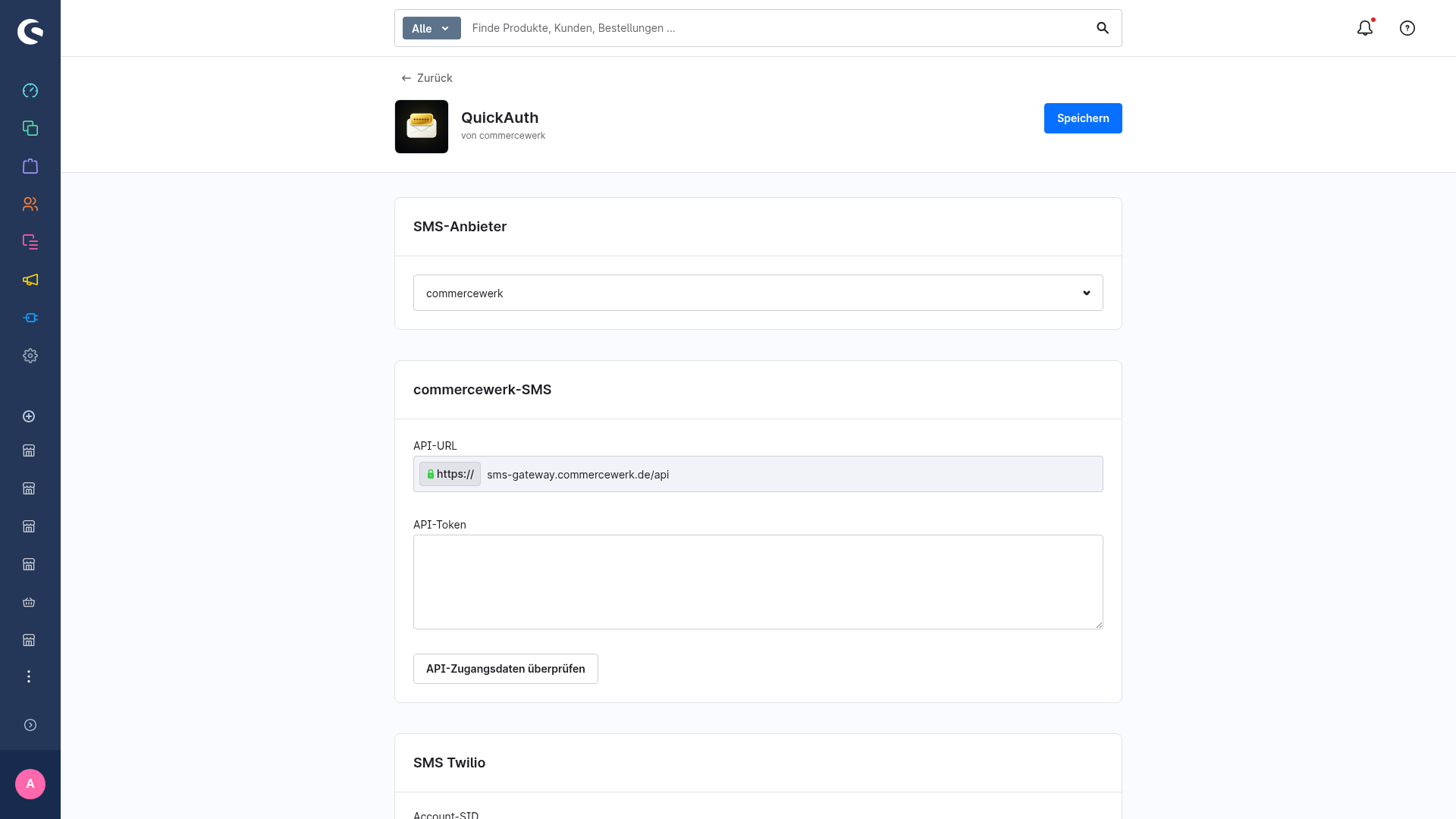Click the API-URL field label

435,446
